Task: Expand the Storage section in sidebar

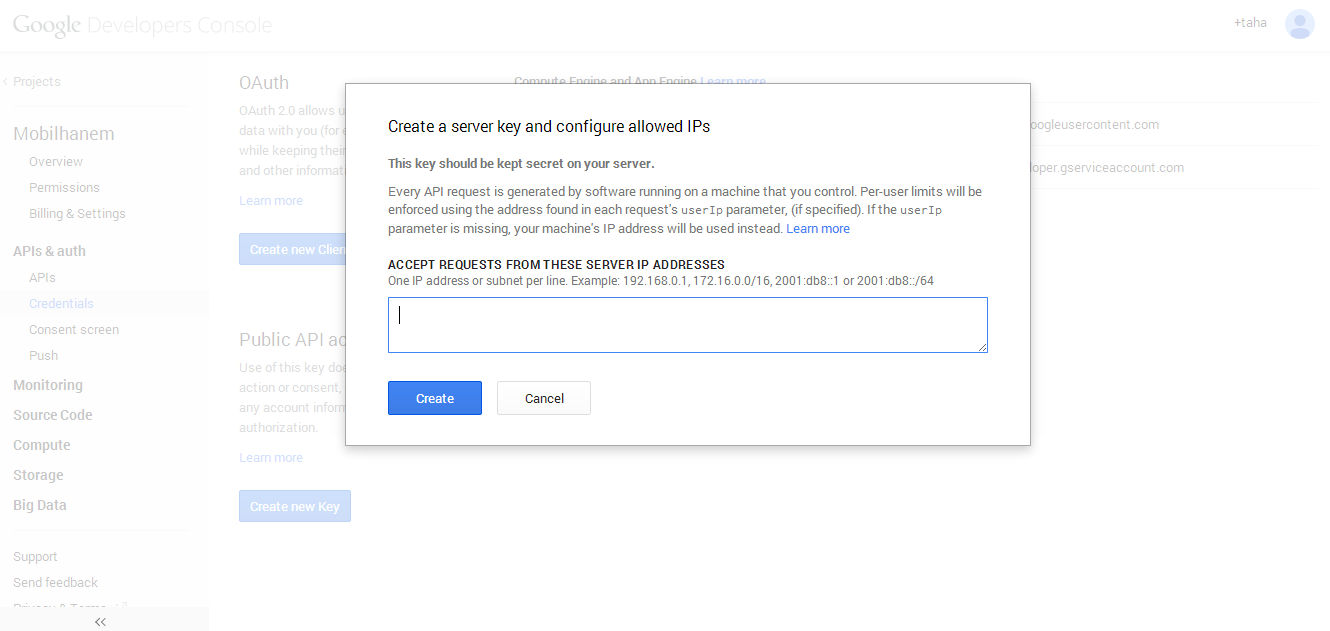Action: 38,475
